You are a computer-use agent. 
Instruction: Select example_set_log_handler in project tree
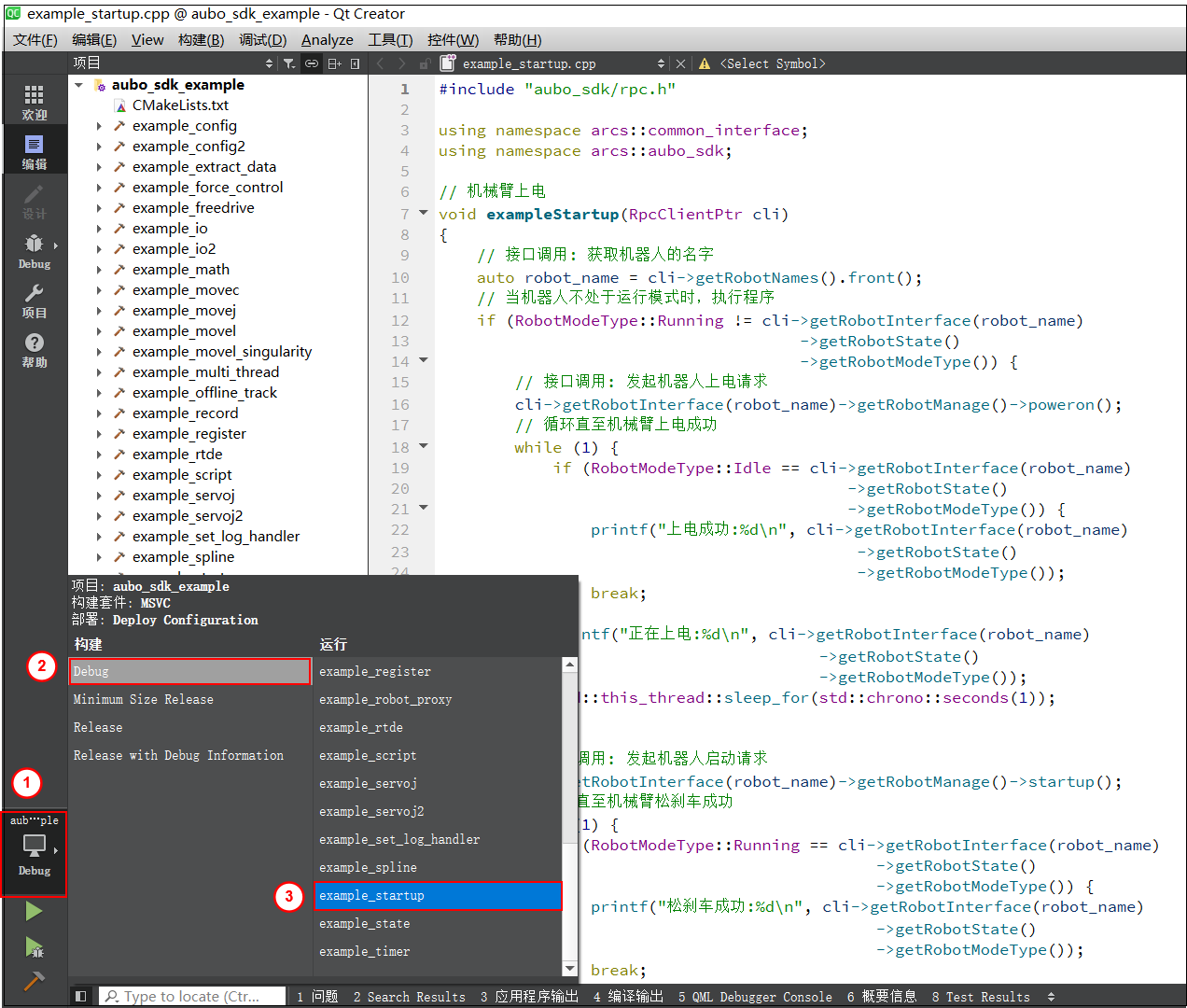(216, 537)
